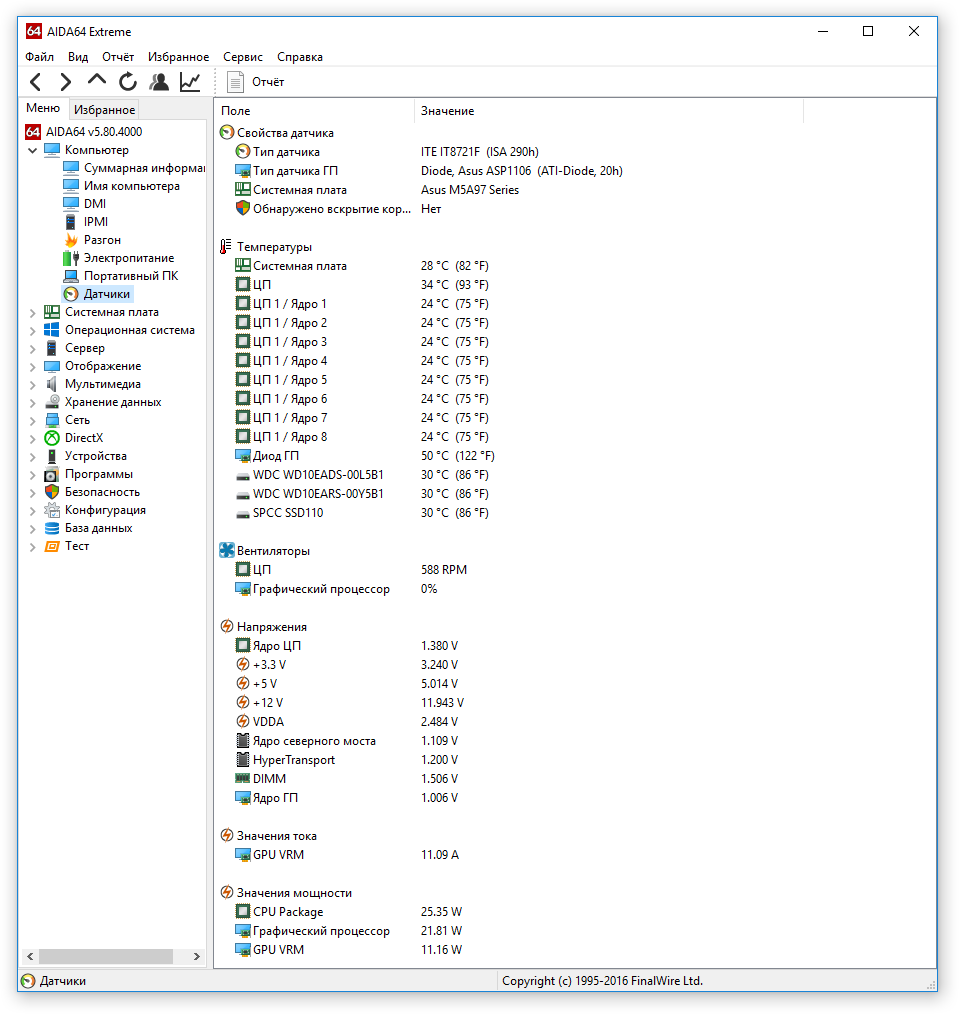Collapse the Компьютер tree node
The width and height of the screenshot is (959, 1014).
[x=32, y=150]
